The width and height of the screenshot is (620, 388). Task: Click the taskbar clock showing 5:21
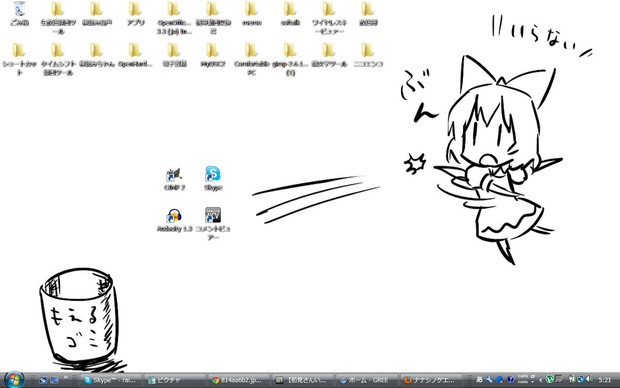click(605, 380)
